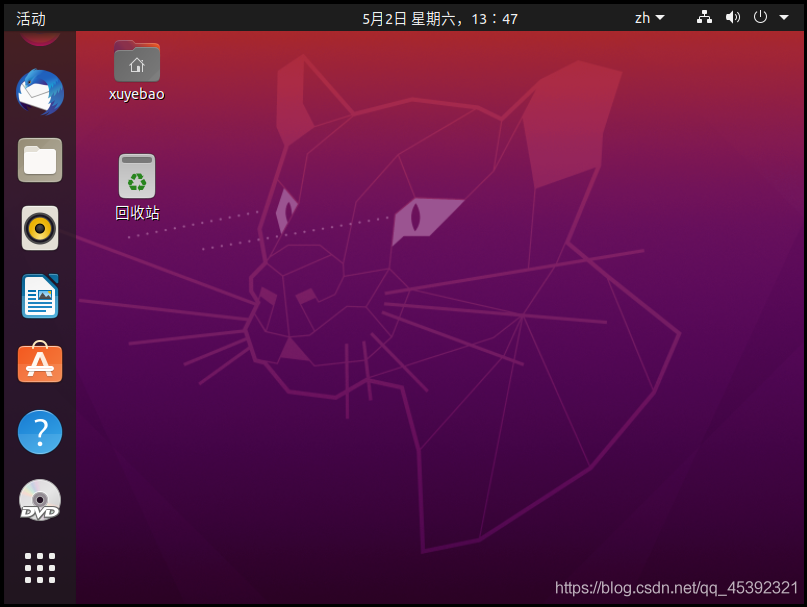Launch LibreOffice Writer from the dock
This screenshot has width=807, height=607.
pyautogui.click(x=40, y=296)
